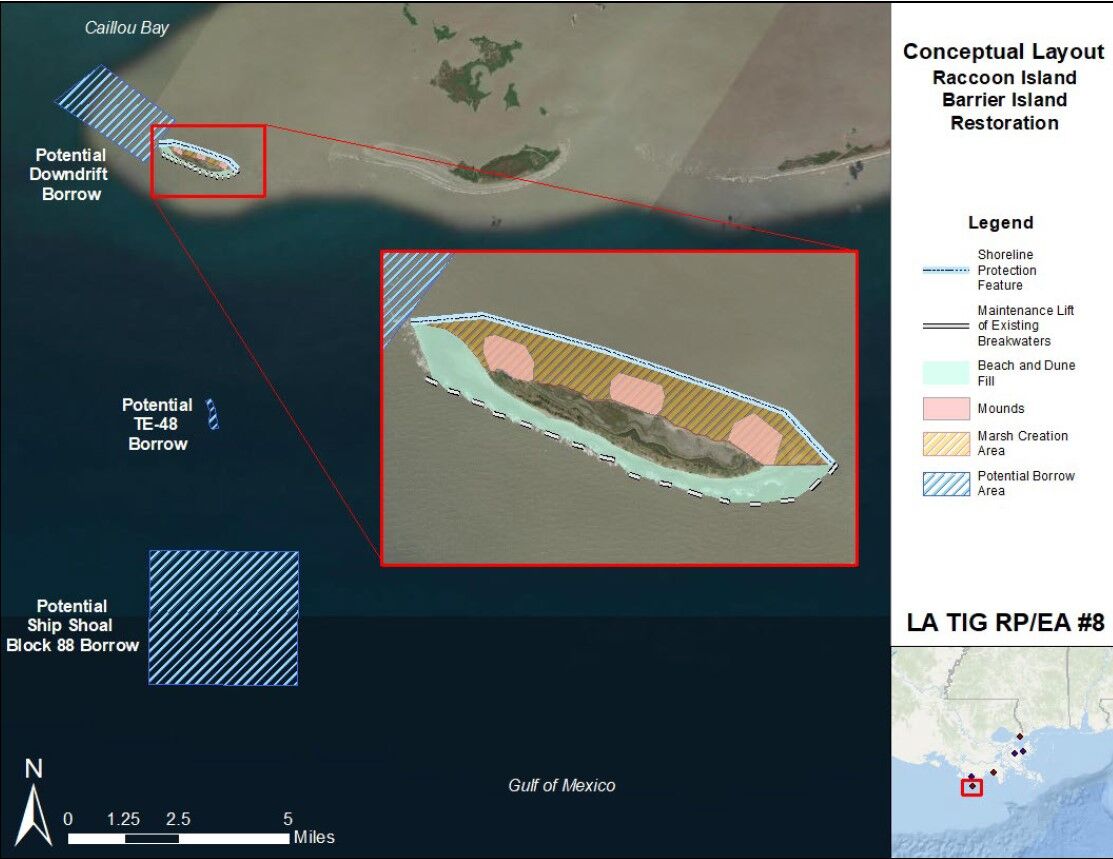This screenshot has width=1113, height=859.
Task: Select the Marsh Creation Area hatched legend symbol
Action: [944, 443]
